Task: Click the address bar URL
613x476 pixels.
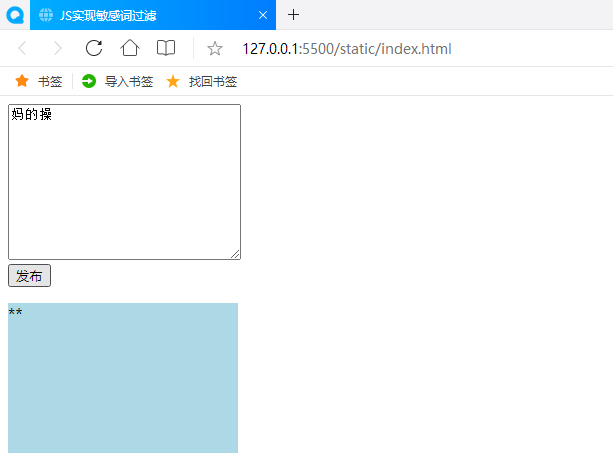Action: (x=347, y=49)
